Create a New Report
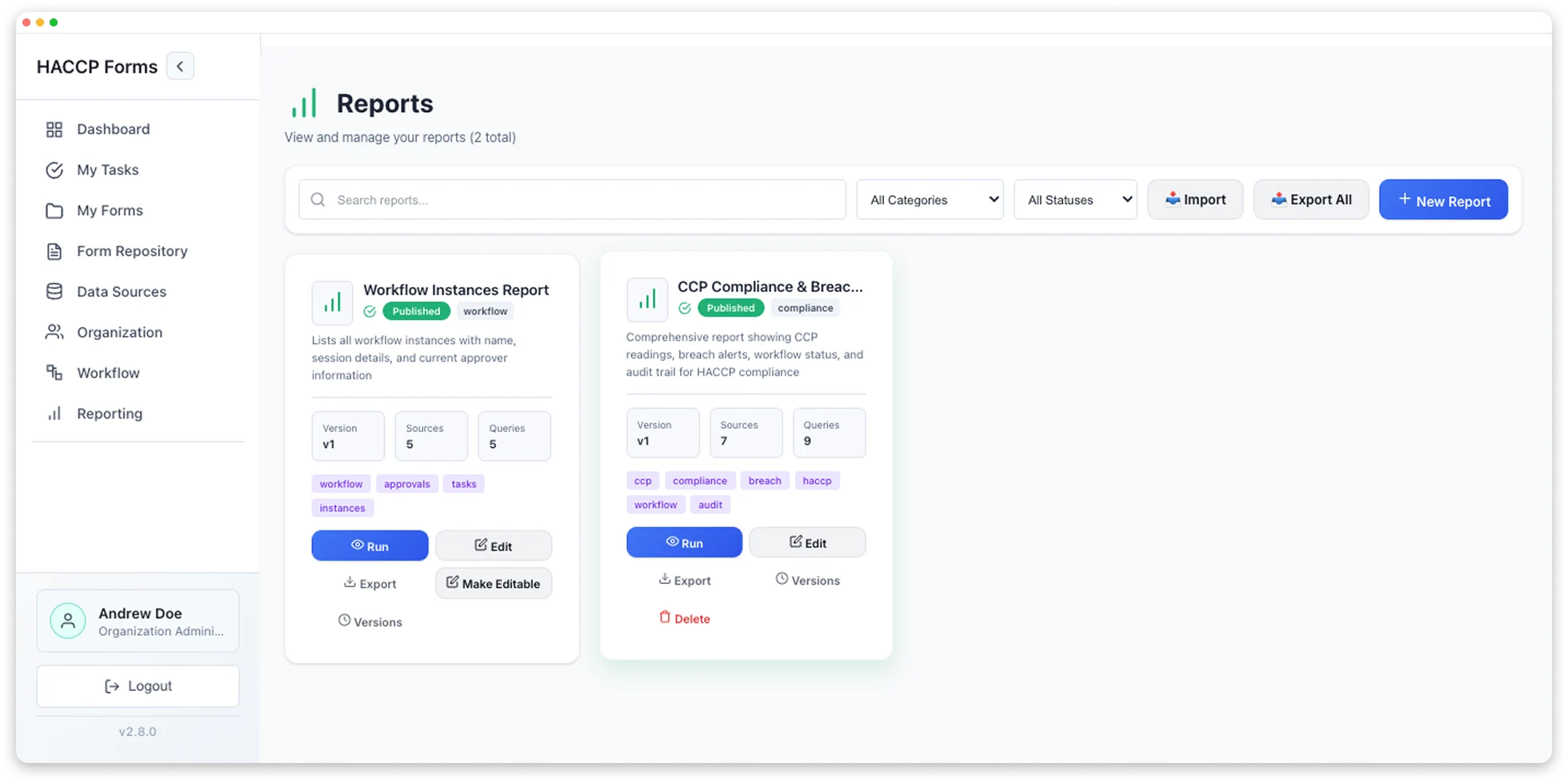Image resolution: width=1568 pixels, height=783 pixels. click(x=1443, y=199)
